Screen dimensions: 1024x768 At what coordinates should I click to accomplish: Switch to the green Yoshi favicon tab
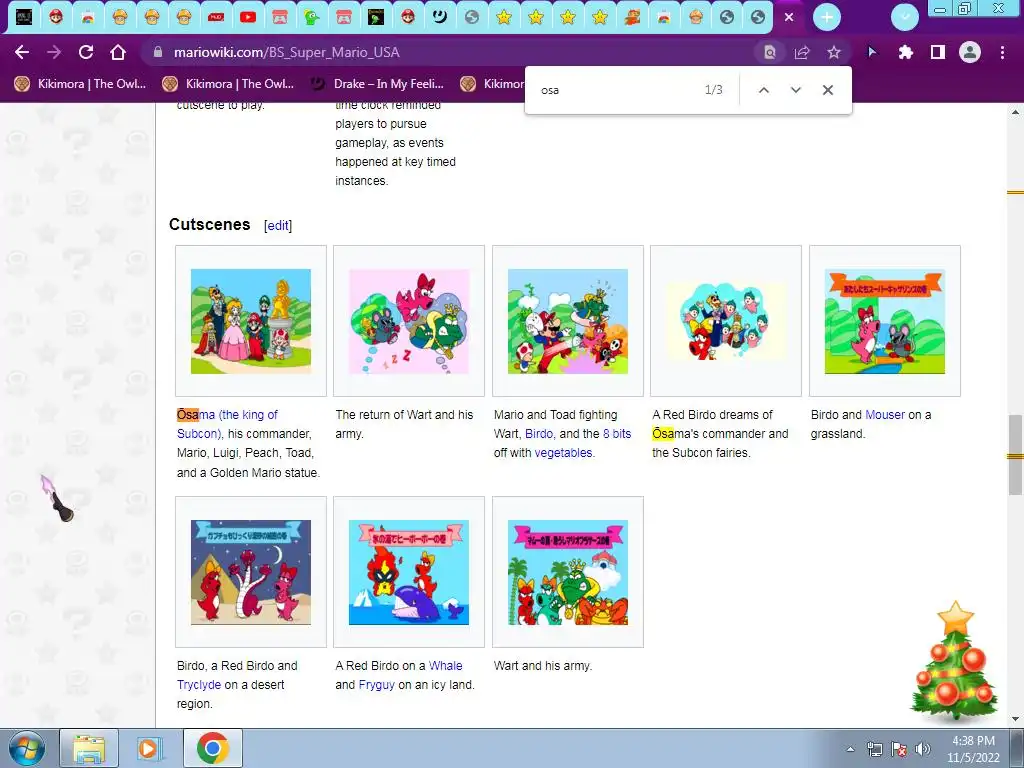pos(312,18)
